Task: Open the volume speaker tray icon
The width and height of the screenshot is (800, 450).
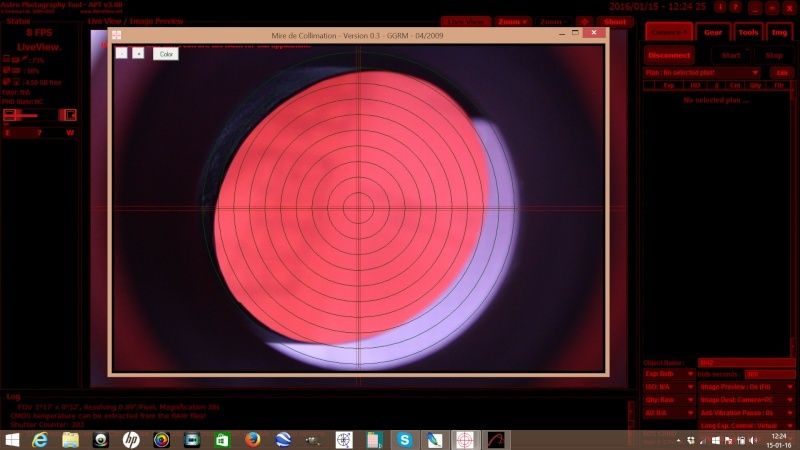Action: point(754,440)
